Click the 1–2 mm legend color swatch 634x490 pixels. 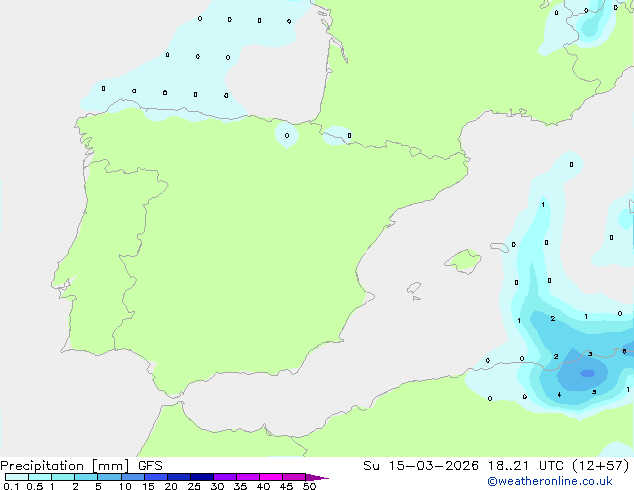pyautogui.click(x=63, y=477)
